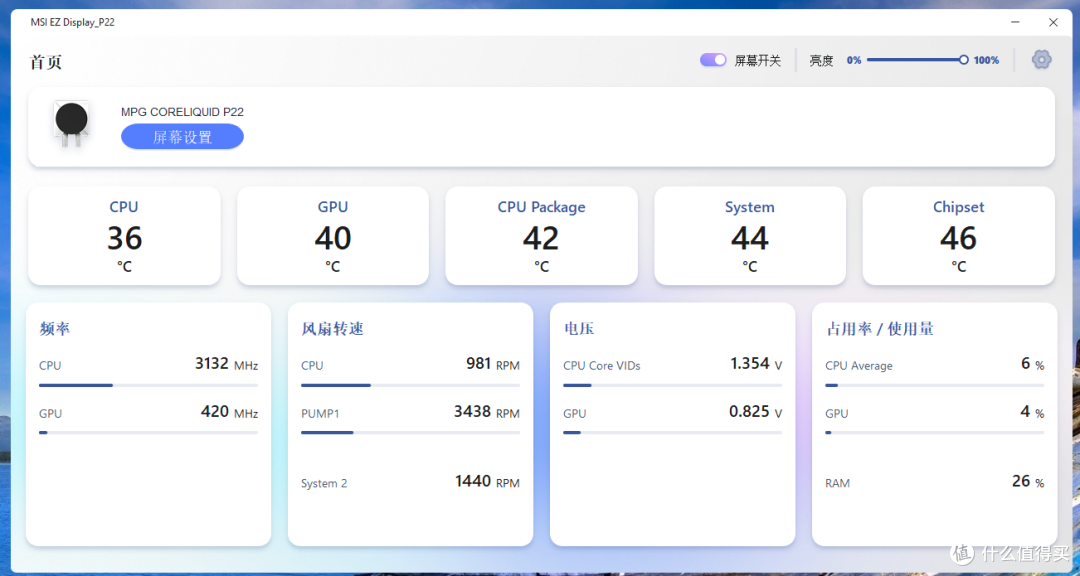Click the 占用率 / 使用量 usage title
This screenshot has width=1080, height=576.
click(880, 329)
